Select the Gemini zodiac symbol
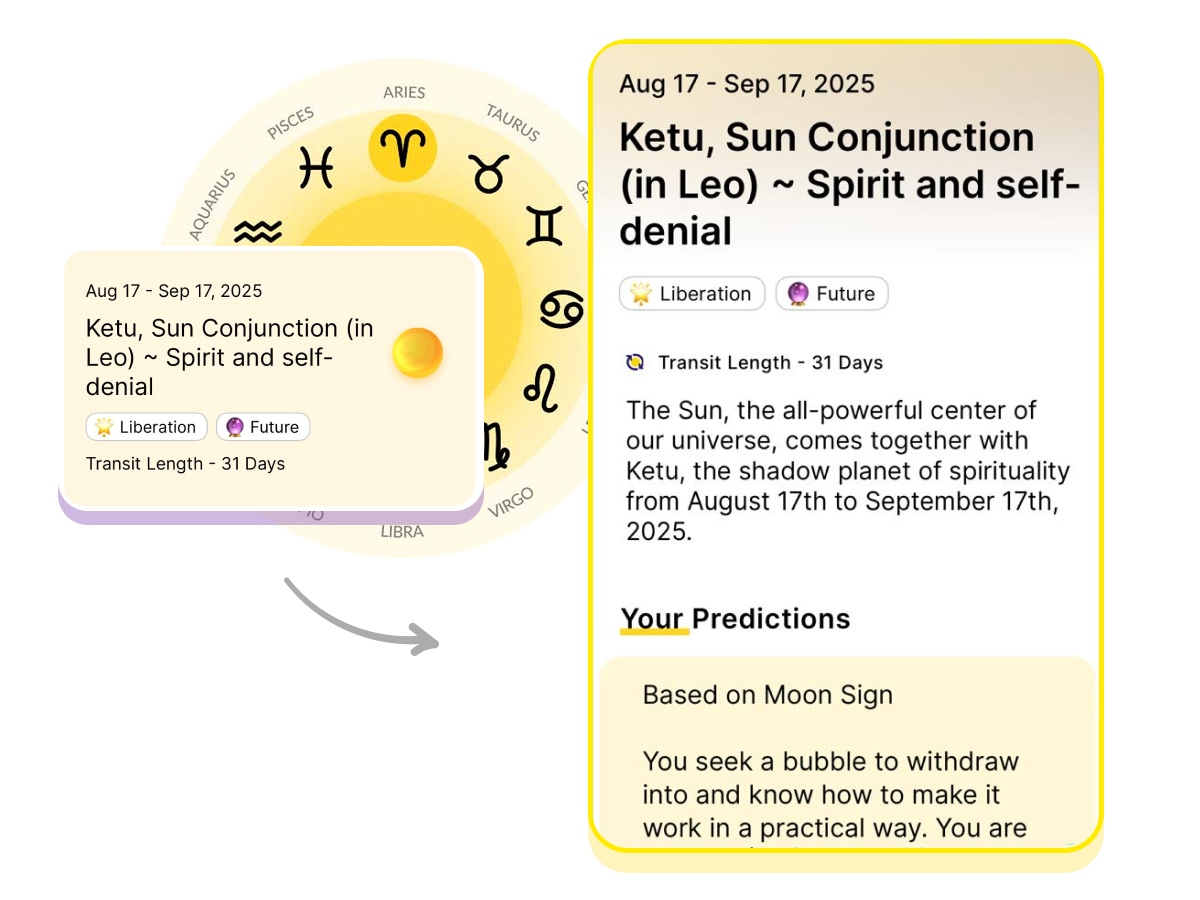Viewport: 1200px width, 900px height. tap(544, 225)
